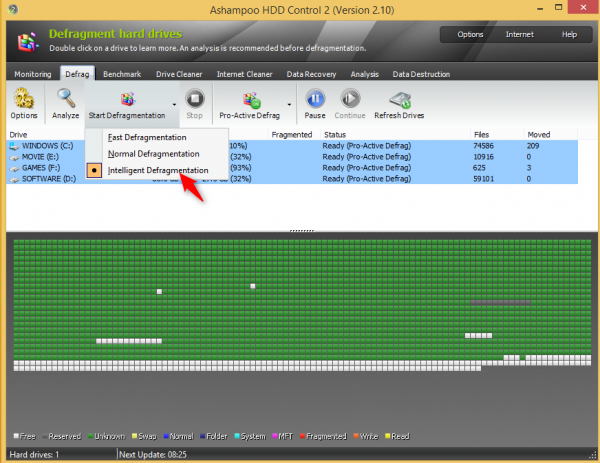
Task: Sort by the Status column header
Action: (x=335, y=135)
